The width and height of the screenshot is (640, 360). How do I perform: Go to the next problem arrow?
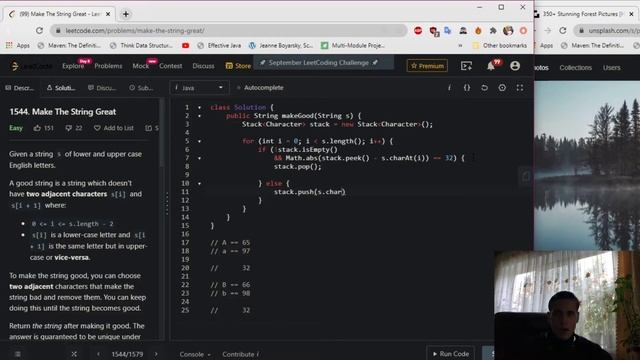[156, 354]
